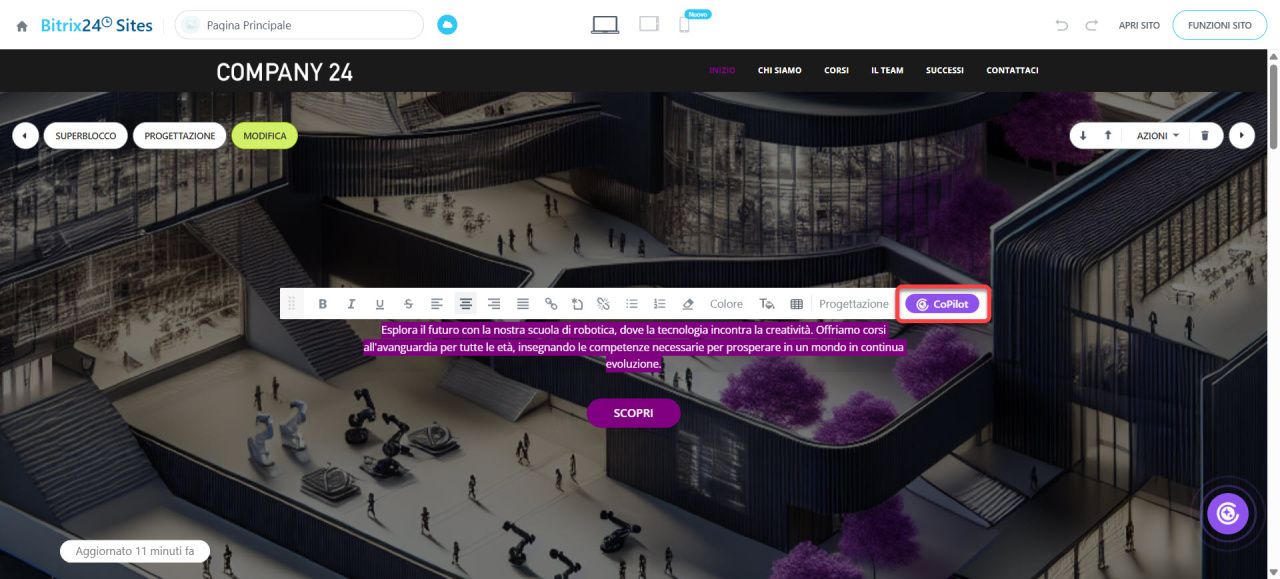
Task: Align text to the right
Action: 494,304
